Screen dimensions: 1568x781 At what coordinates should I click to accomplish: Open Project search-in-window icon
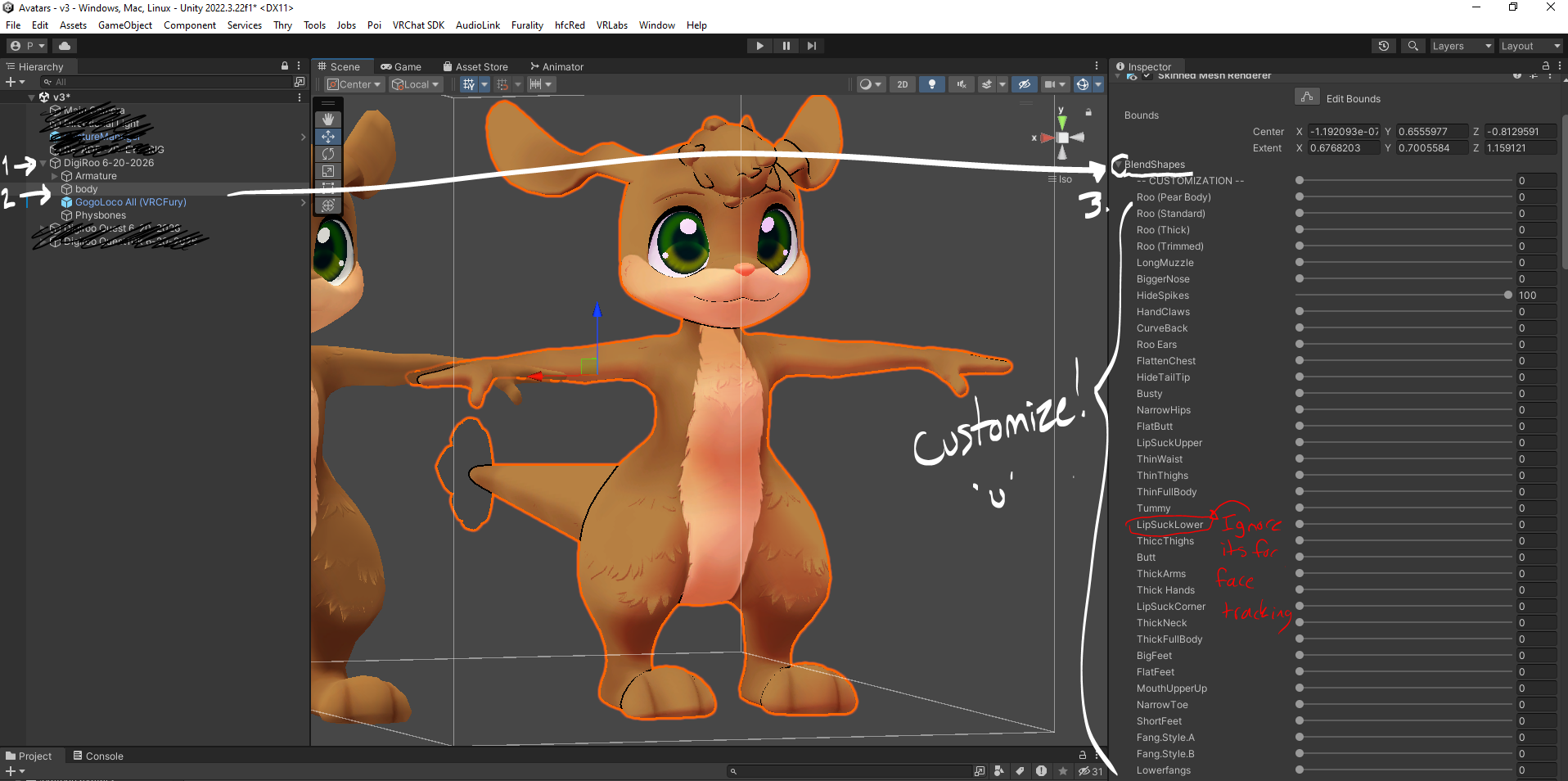click(980, 771)
